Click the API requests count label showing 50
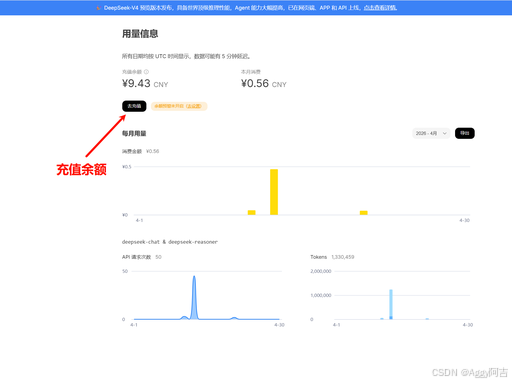512x384 pixels. click(x=142, y=257)
